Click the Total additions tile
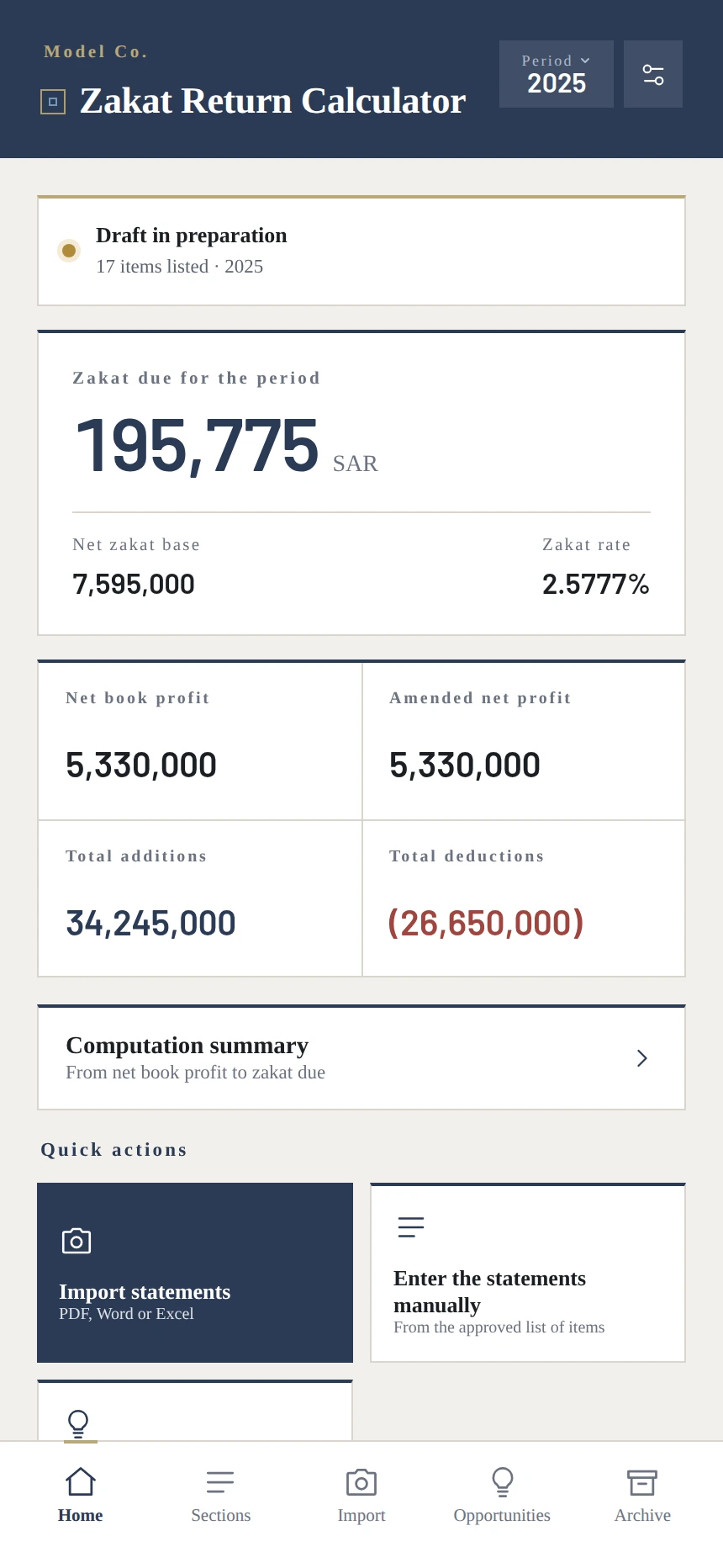Screen dimensions: 723x1568 click(x=200, y=898)
